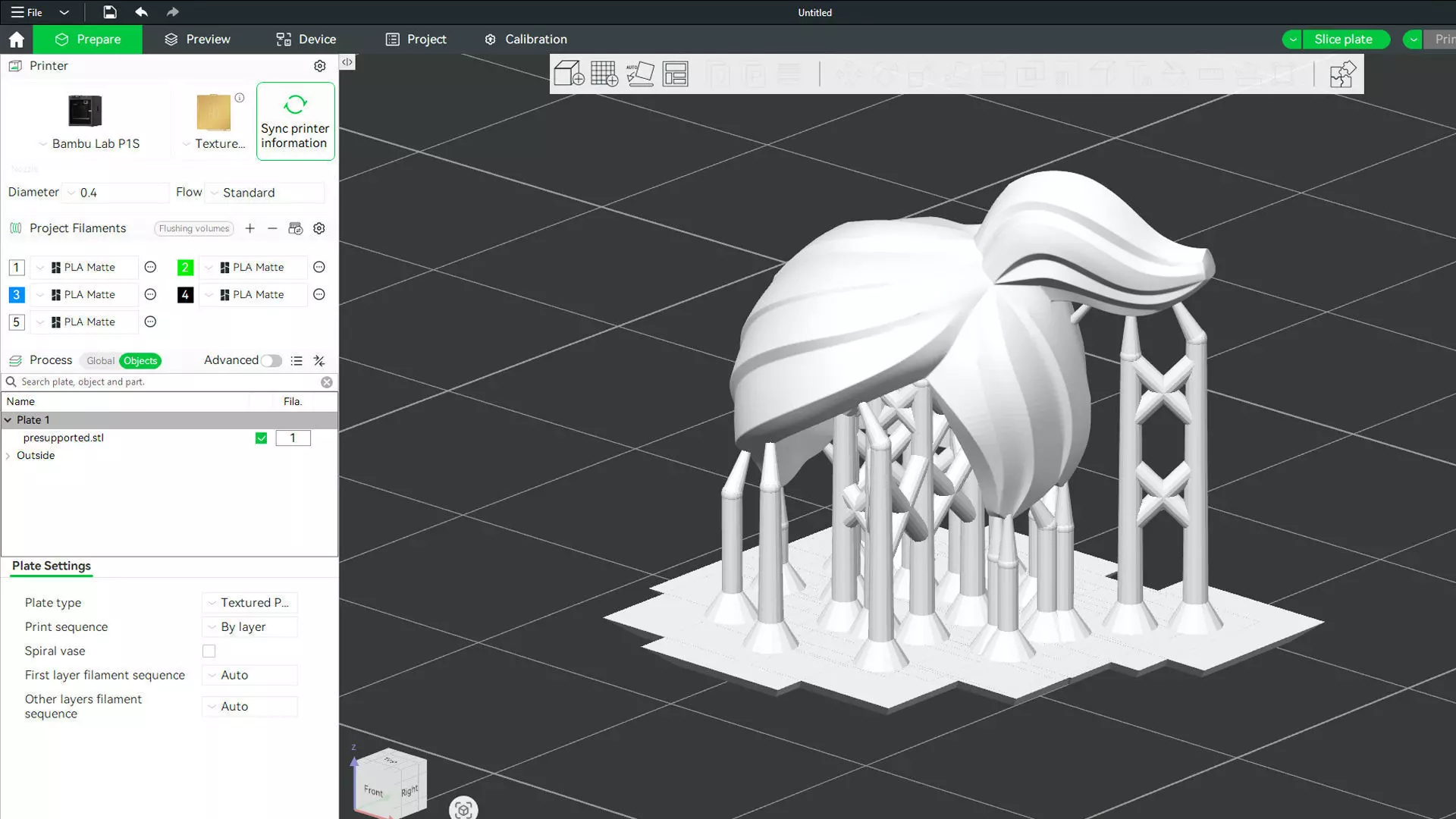Toggle the Advanced process switch
Viewport: 1456px width, 819px height.
271,361
